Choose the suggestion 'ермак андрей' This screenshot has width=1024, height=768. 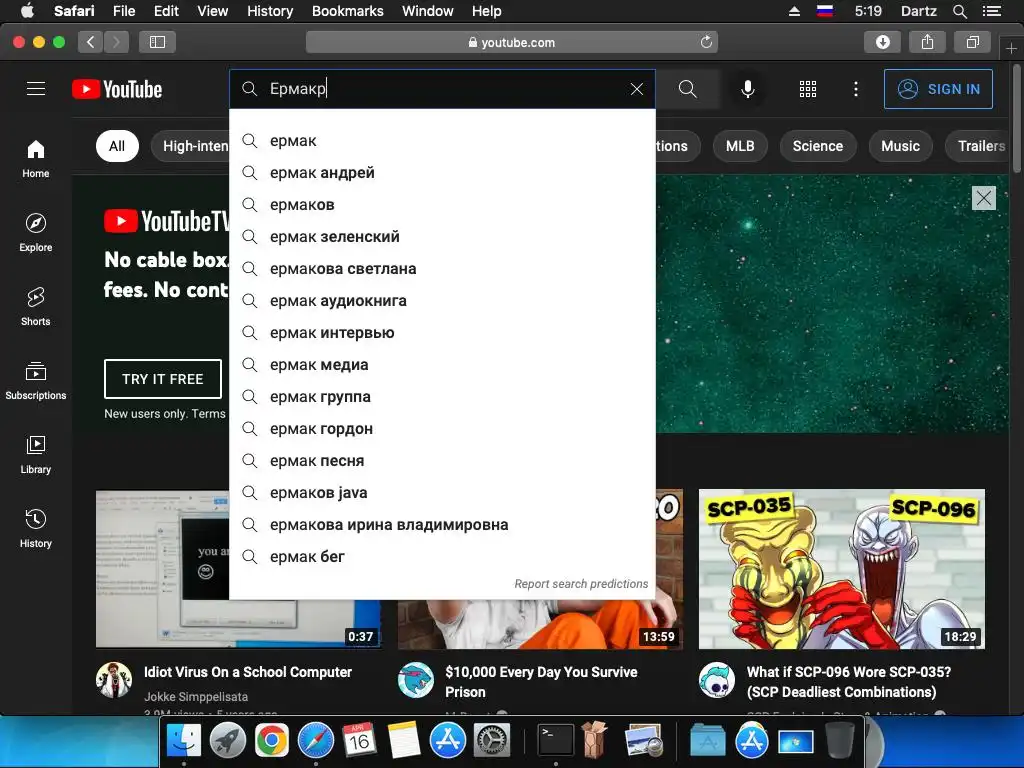tap(442, 172)
